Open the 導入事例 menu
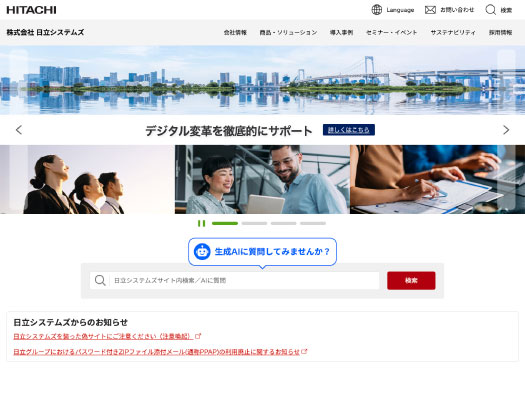 pyautogui.click(x=341, y=32)
